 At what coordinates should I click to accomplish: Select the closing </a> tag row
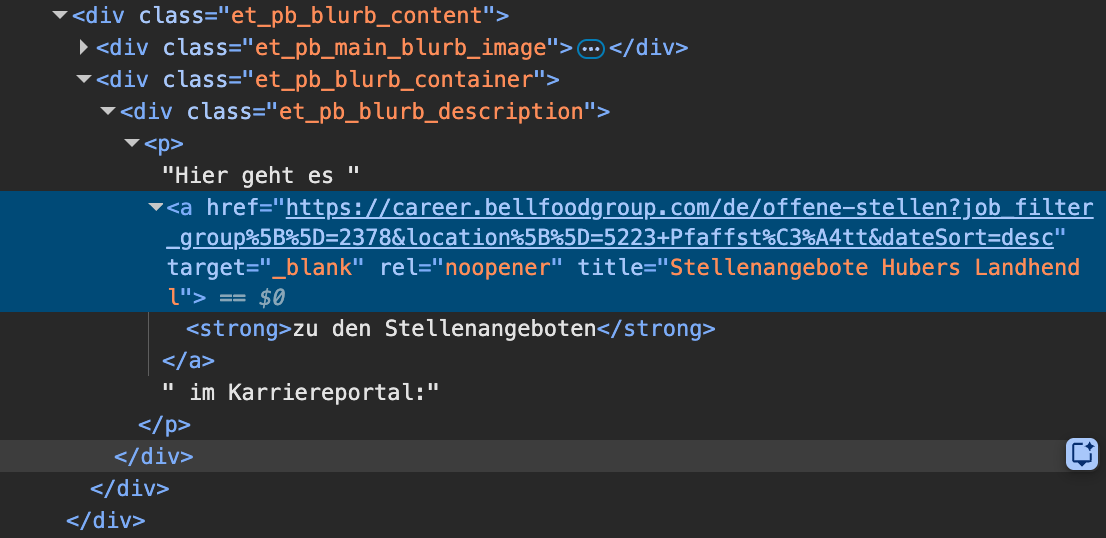[188, 360]
